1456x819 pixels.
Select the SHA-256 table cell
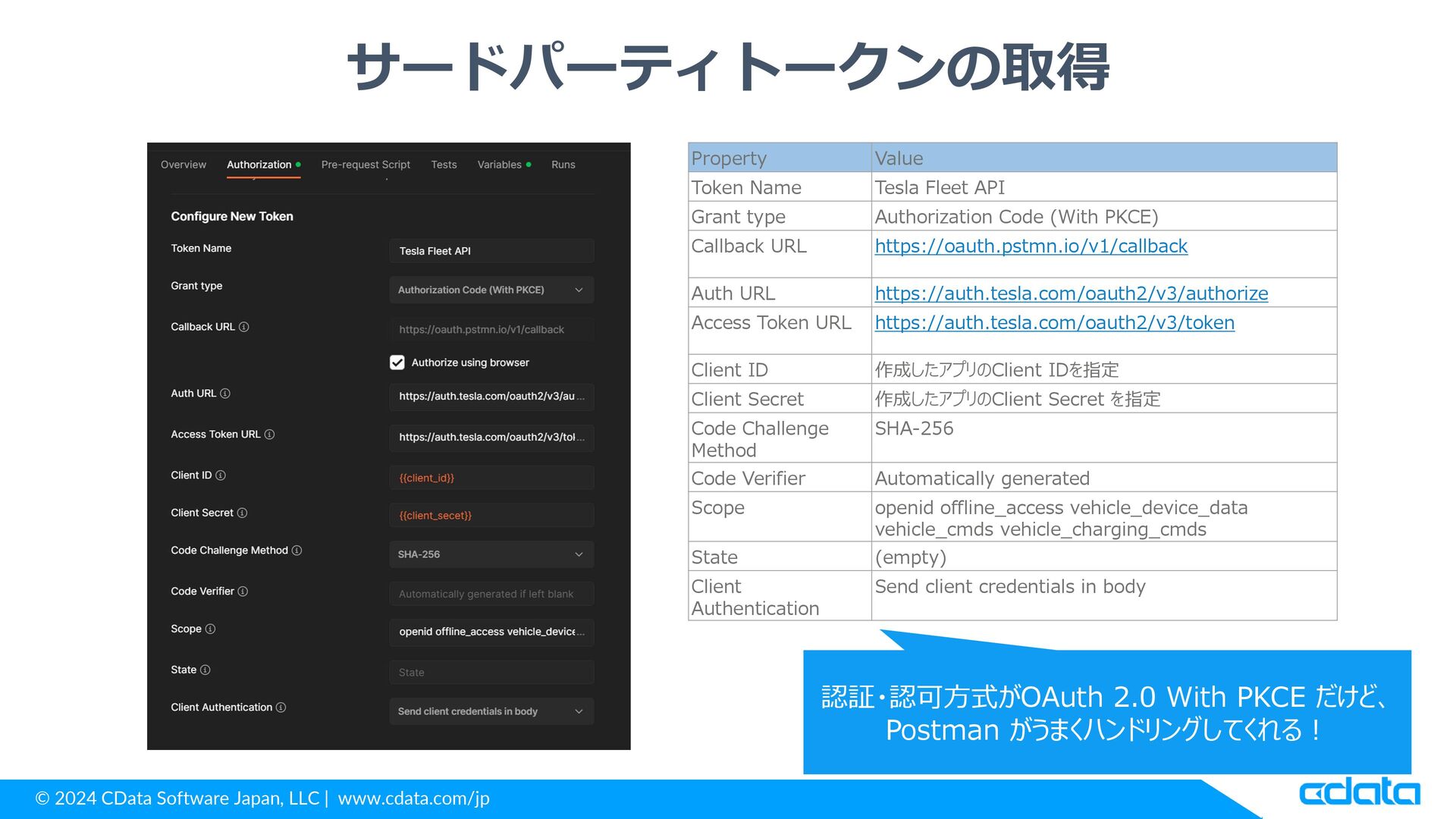click(1104, 438)
